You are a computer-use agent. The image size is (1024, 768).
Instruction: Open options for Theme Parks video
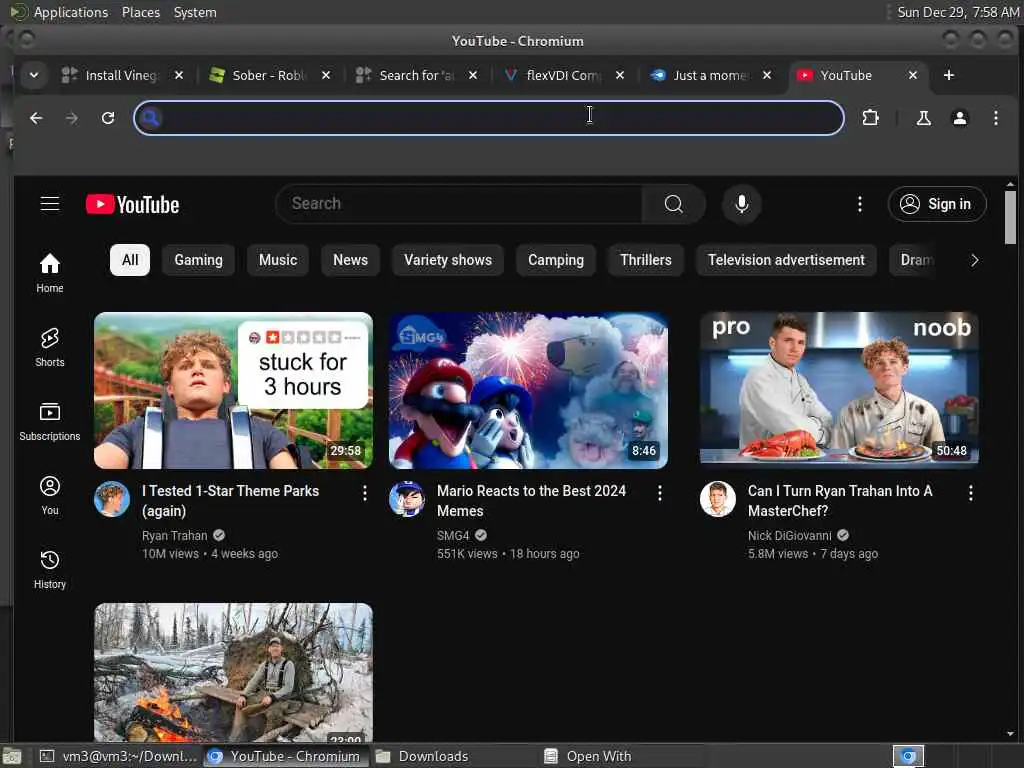tap(364, 493)
